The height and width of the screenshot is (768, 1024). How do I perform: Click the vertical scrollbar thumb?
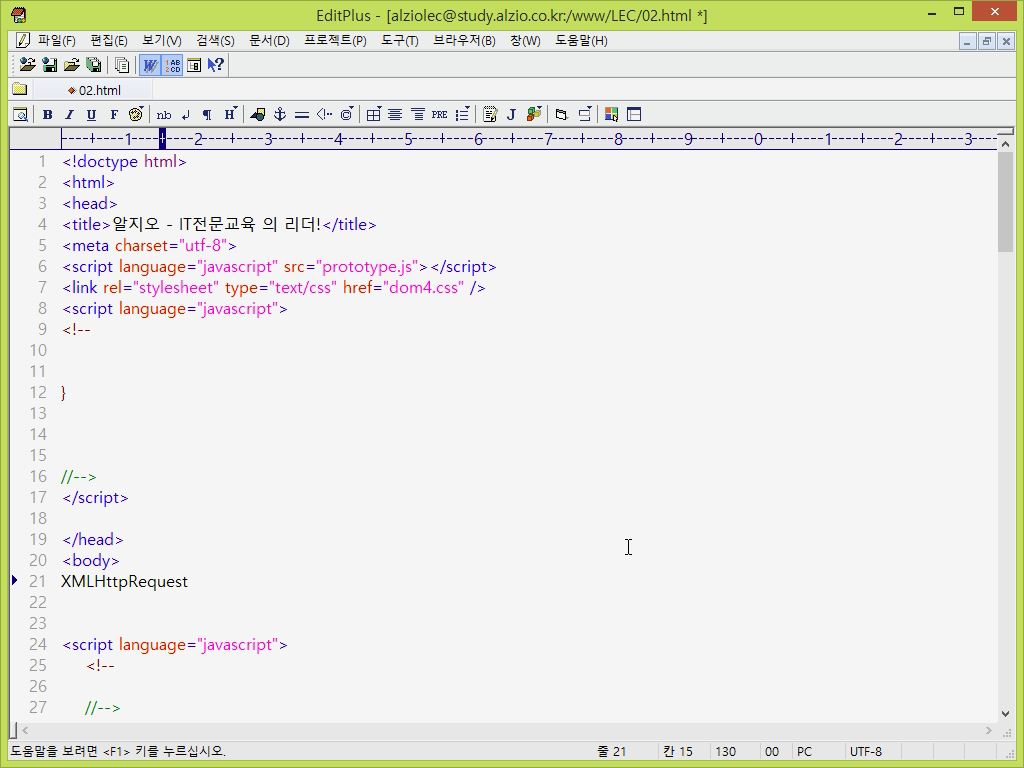pos(1005,202)
